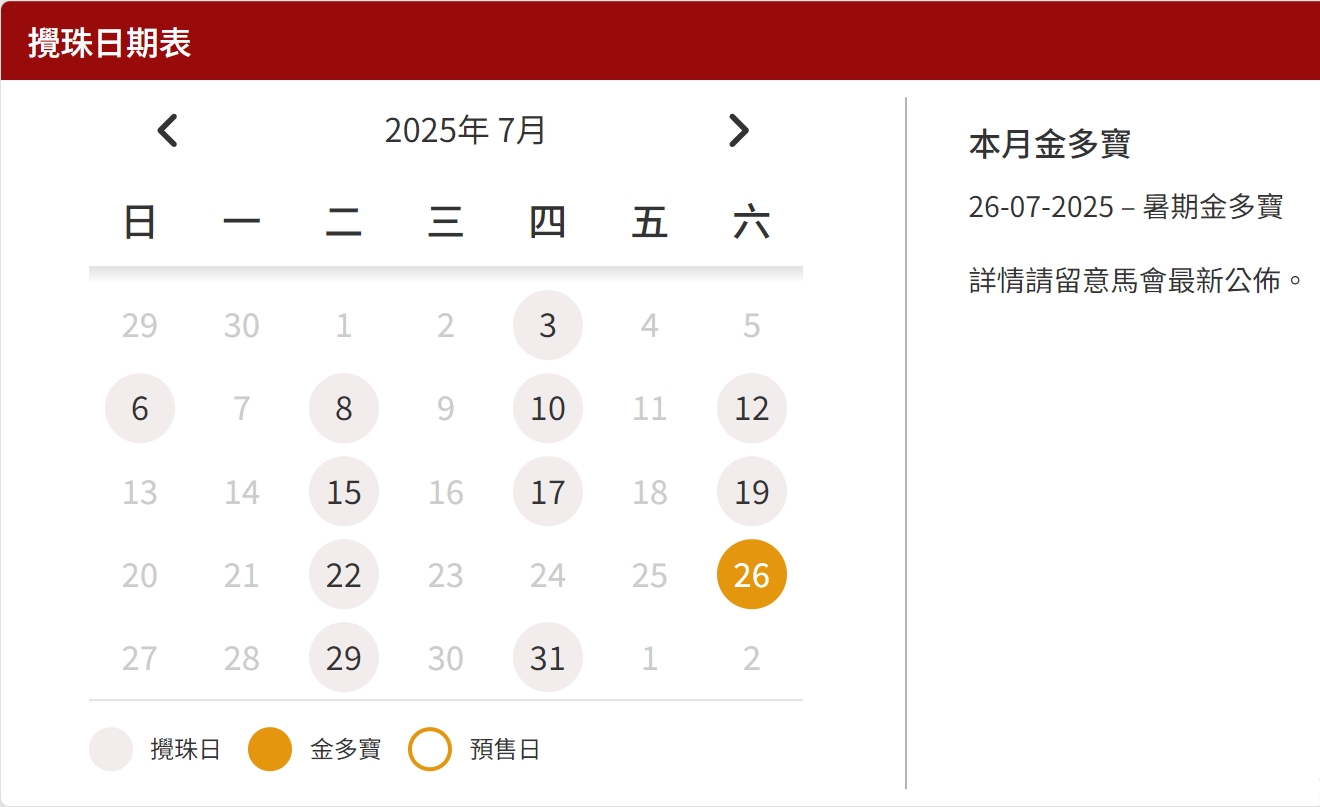
Task: Select draw date July 19
Action: pyautogui.click(x=752, y=492)
